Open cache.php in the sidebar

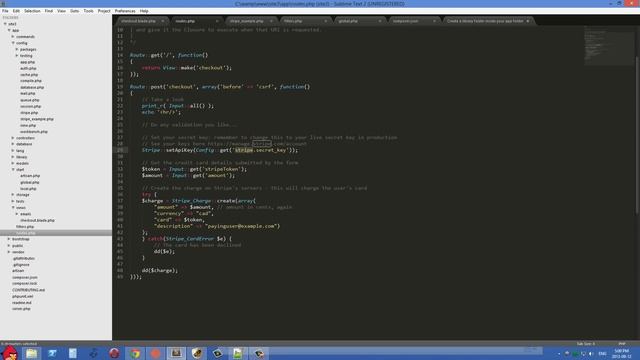tap(29, 75)
